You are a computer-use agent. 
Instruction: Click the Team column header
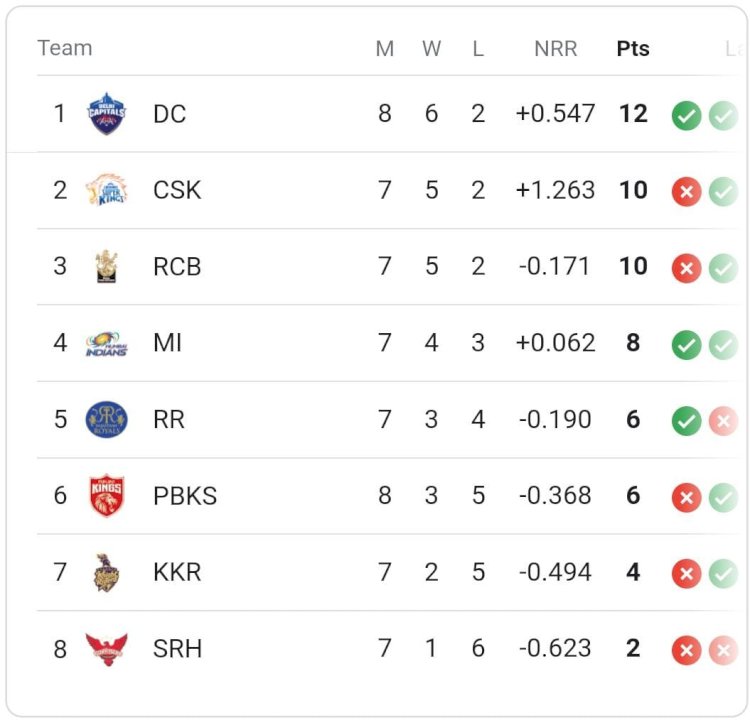tap(65, 48)
